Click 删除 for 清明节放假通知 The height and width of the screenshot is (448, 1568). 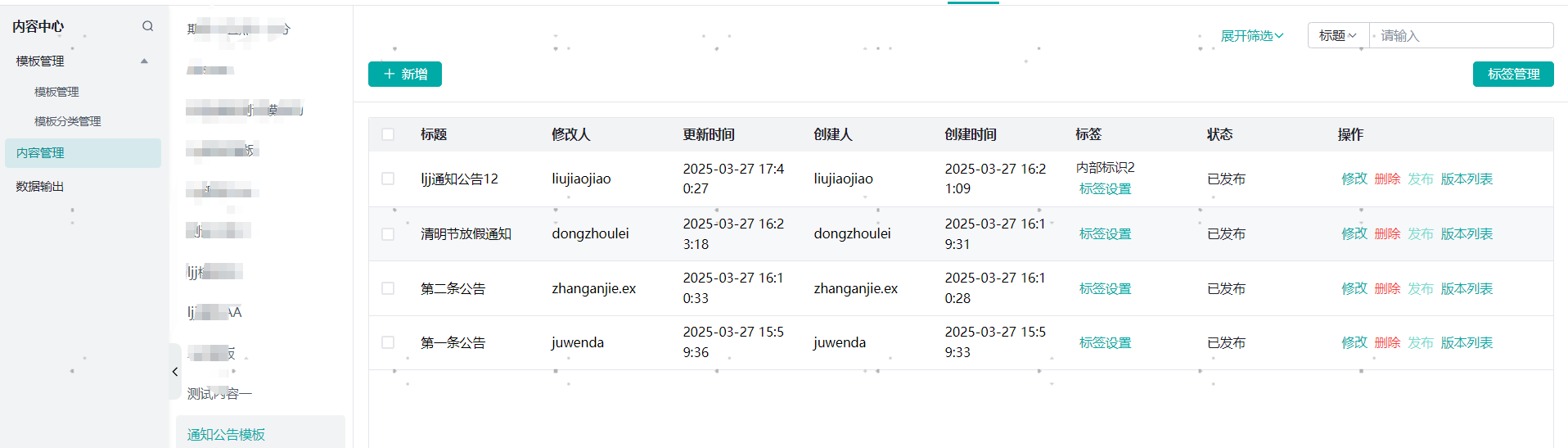click(1387, 233)
